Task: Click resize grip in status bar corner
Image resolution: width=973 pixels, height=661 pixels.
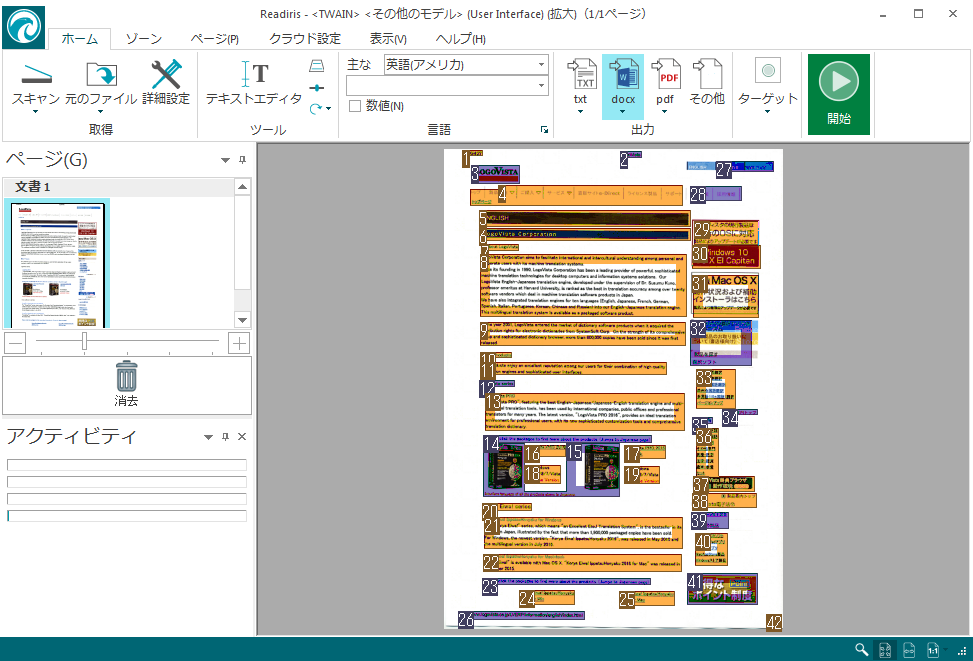Action: coord(962,651)
